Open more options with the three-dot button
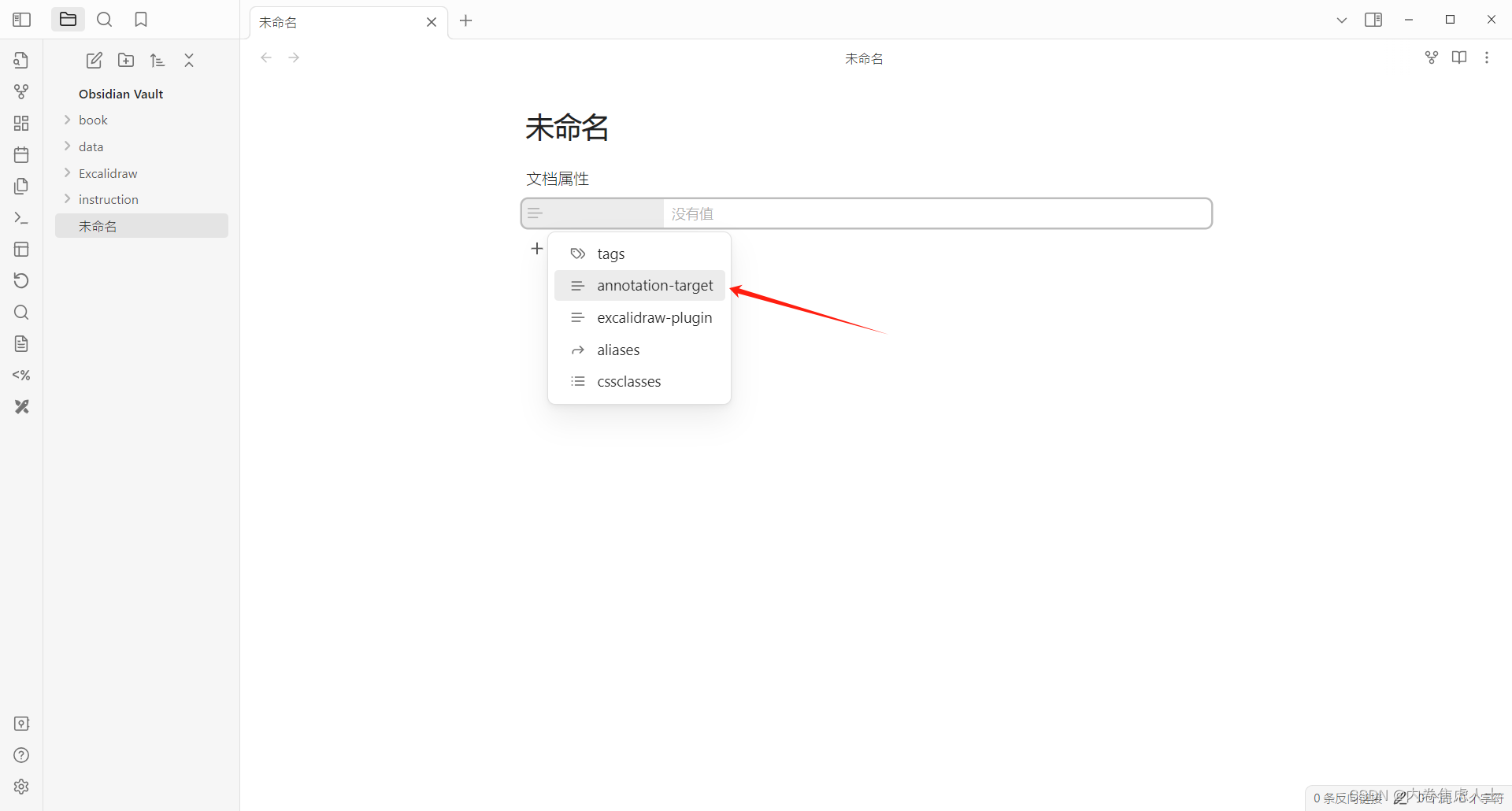This screenshot has width=1512, height=811. pos(1488,57)
